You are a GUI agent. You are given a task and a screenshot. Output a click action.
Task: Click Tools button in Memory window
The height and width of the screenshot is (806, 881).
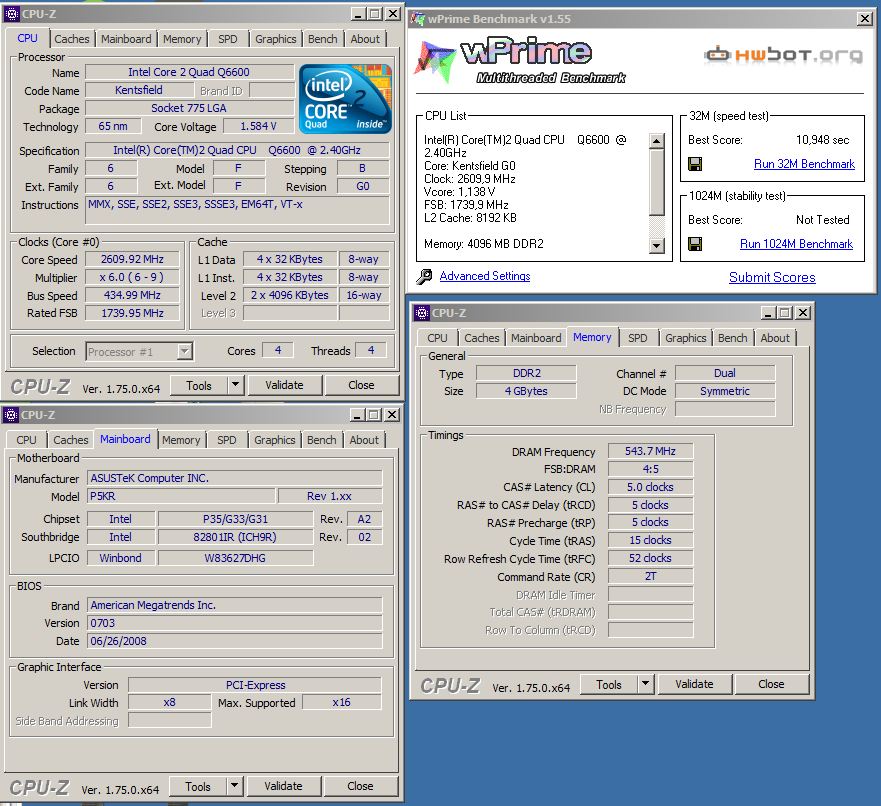pyautogui.click(x=609, y=684)
